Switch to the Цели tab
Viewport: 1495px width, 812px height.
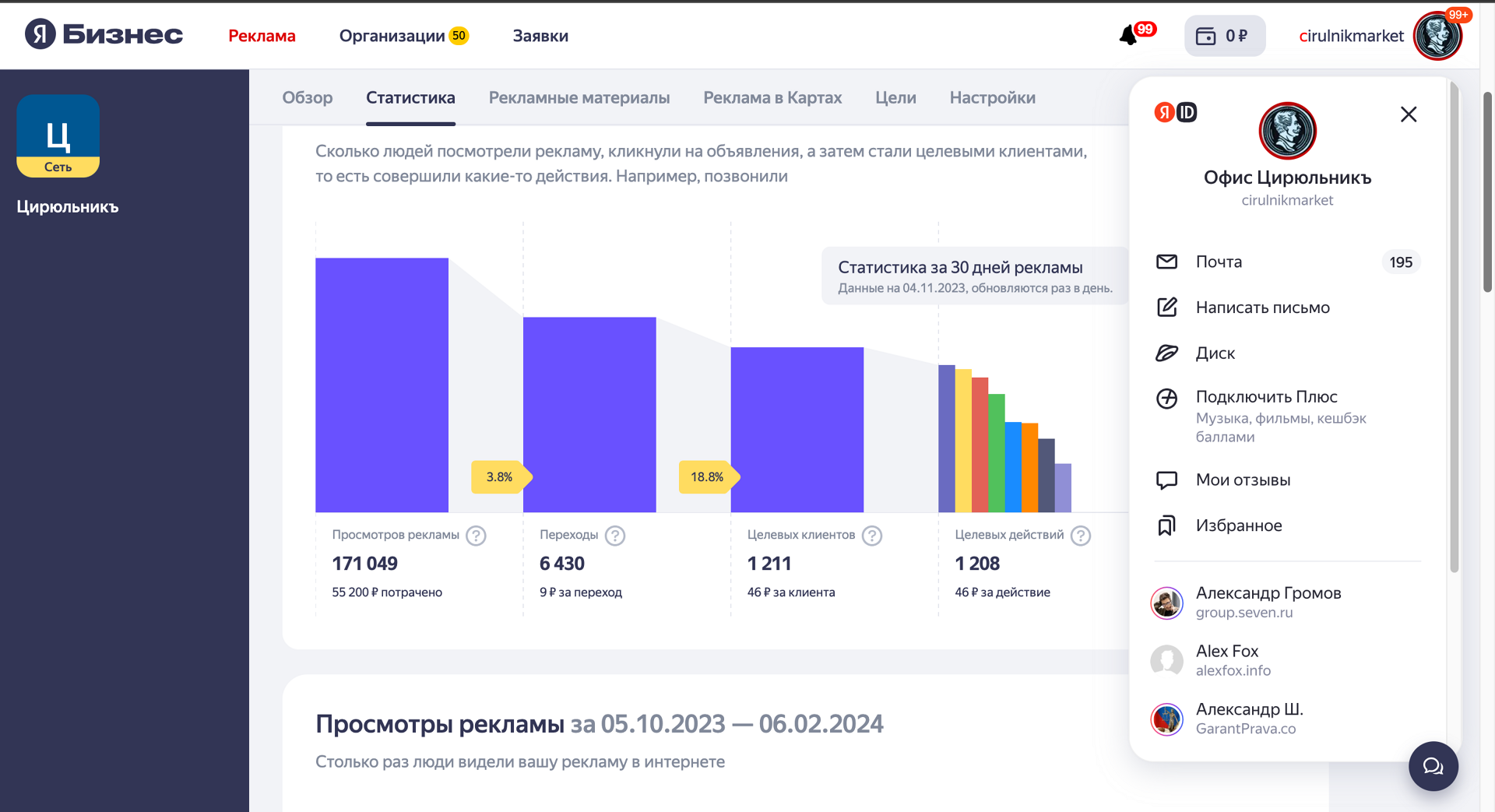coord(895,97)
